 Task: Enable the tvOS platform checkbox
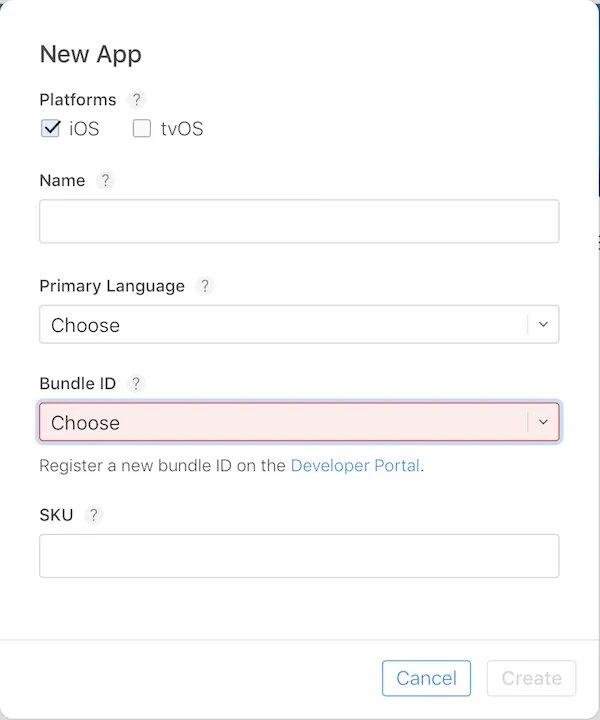click(x=142, y=128)
